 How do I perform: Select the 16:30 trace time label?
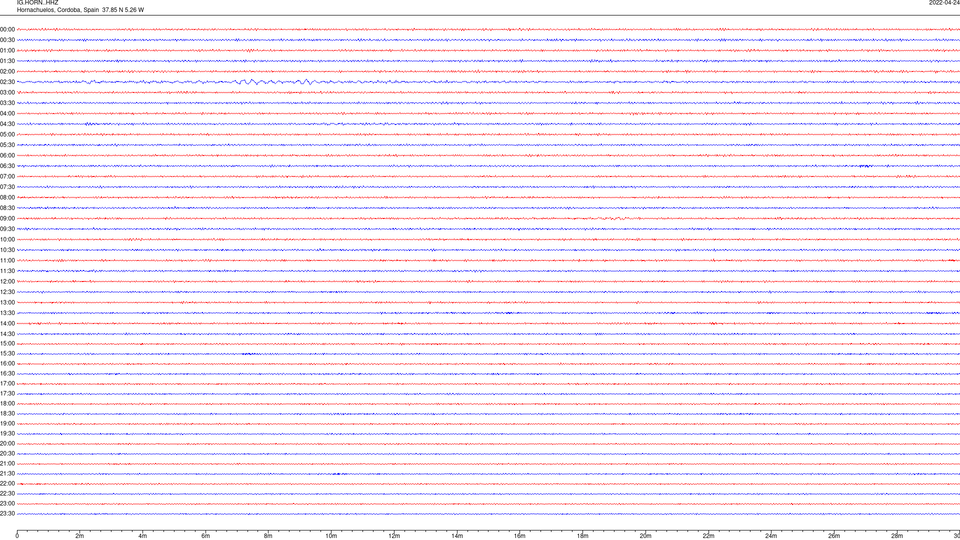[x=7, y=373]
